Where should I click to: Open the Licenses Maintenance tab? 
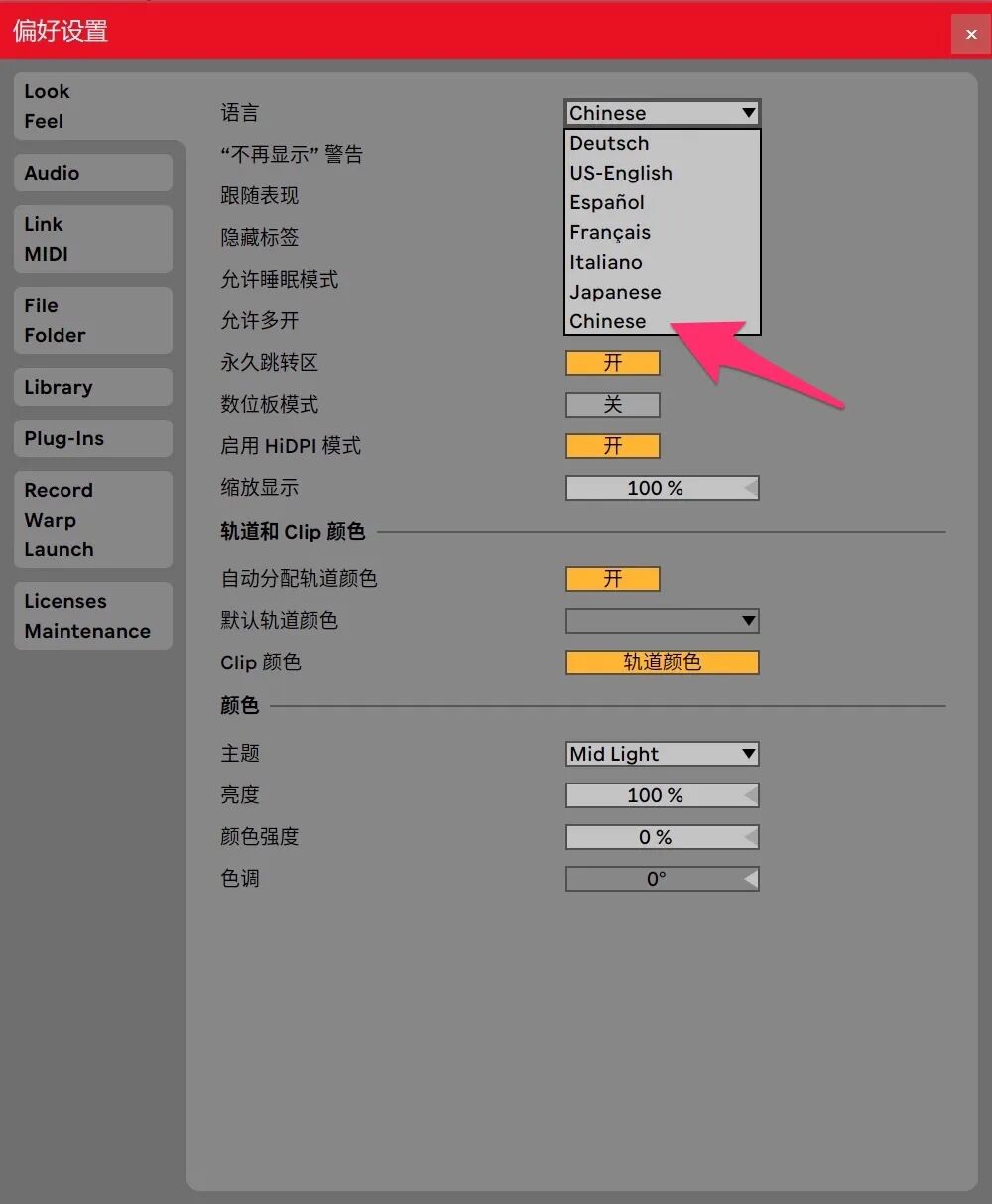point(93,616)
